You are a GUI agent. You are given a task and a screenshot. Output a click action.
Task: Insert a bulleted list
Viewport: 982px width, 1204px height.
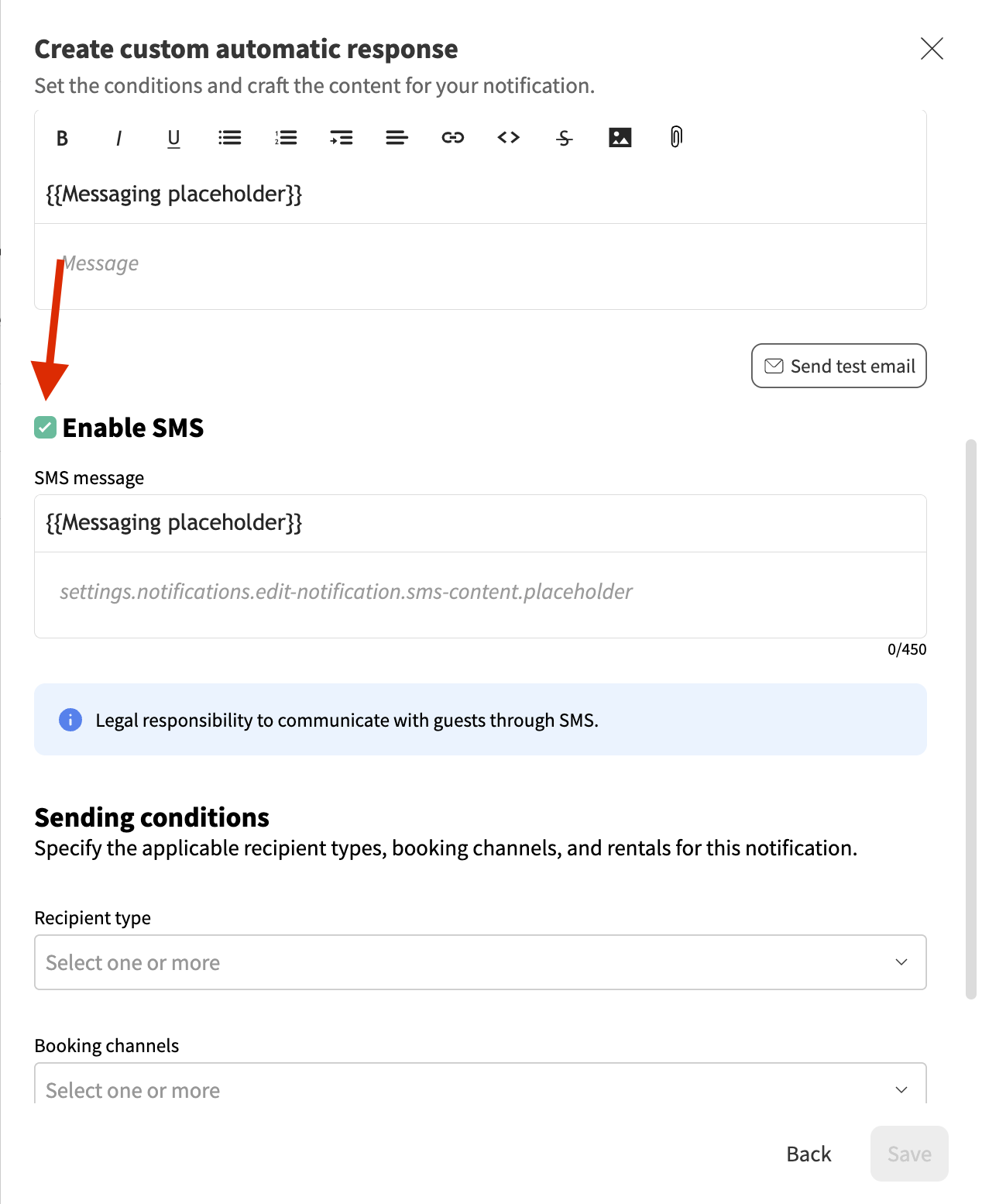coord(230,138)
